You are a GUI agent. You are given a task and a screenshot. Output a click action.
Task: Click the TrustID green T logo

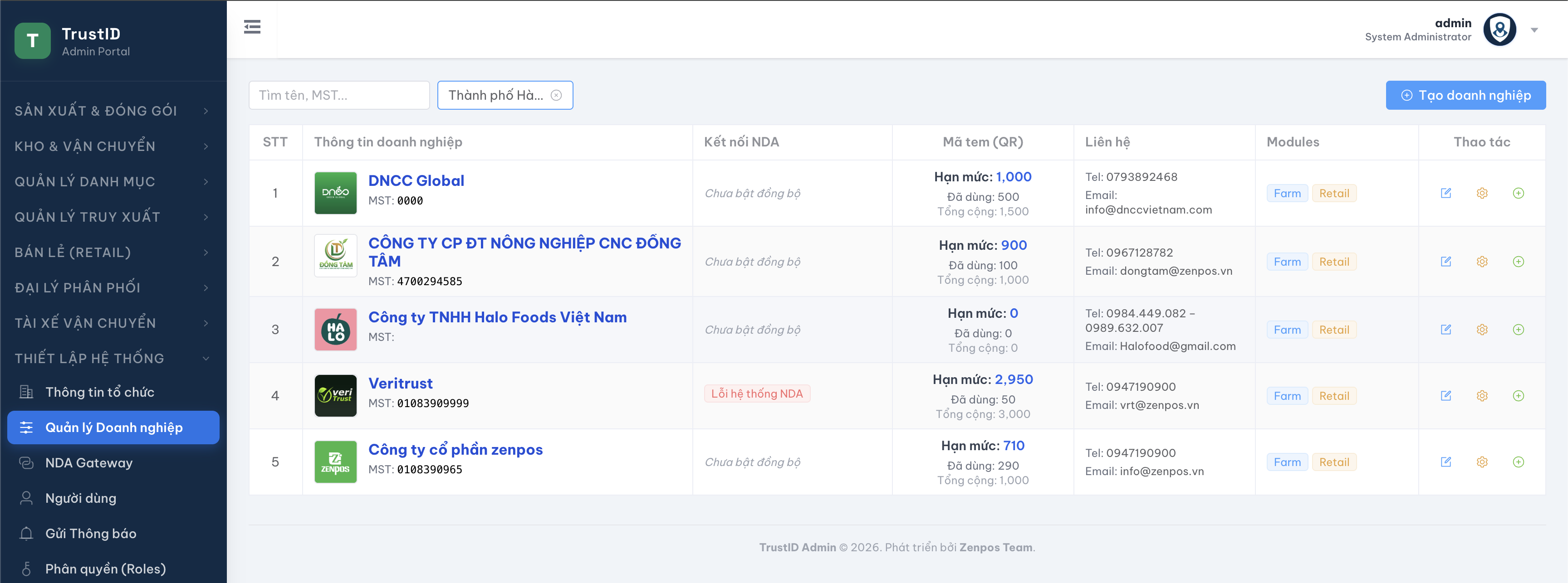click(32, 41)
